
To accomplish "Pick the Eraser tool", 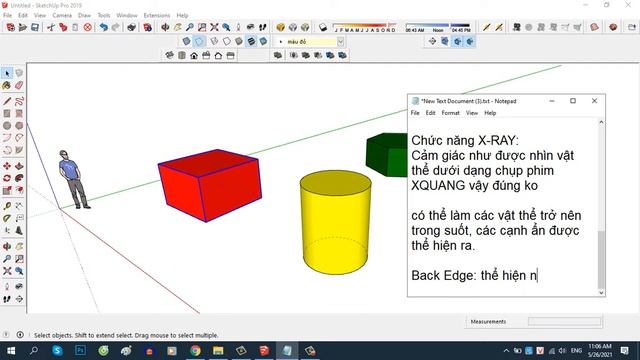I will [19, 85].
